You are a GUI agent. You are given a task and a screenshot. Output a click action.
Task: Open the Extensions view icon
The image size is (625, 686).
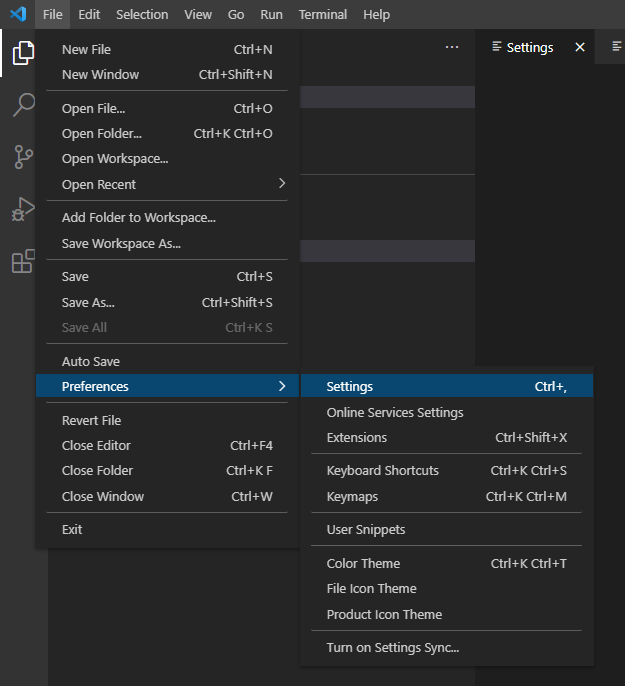23,262
